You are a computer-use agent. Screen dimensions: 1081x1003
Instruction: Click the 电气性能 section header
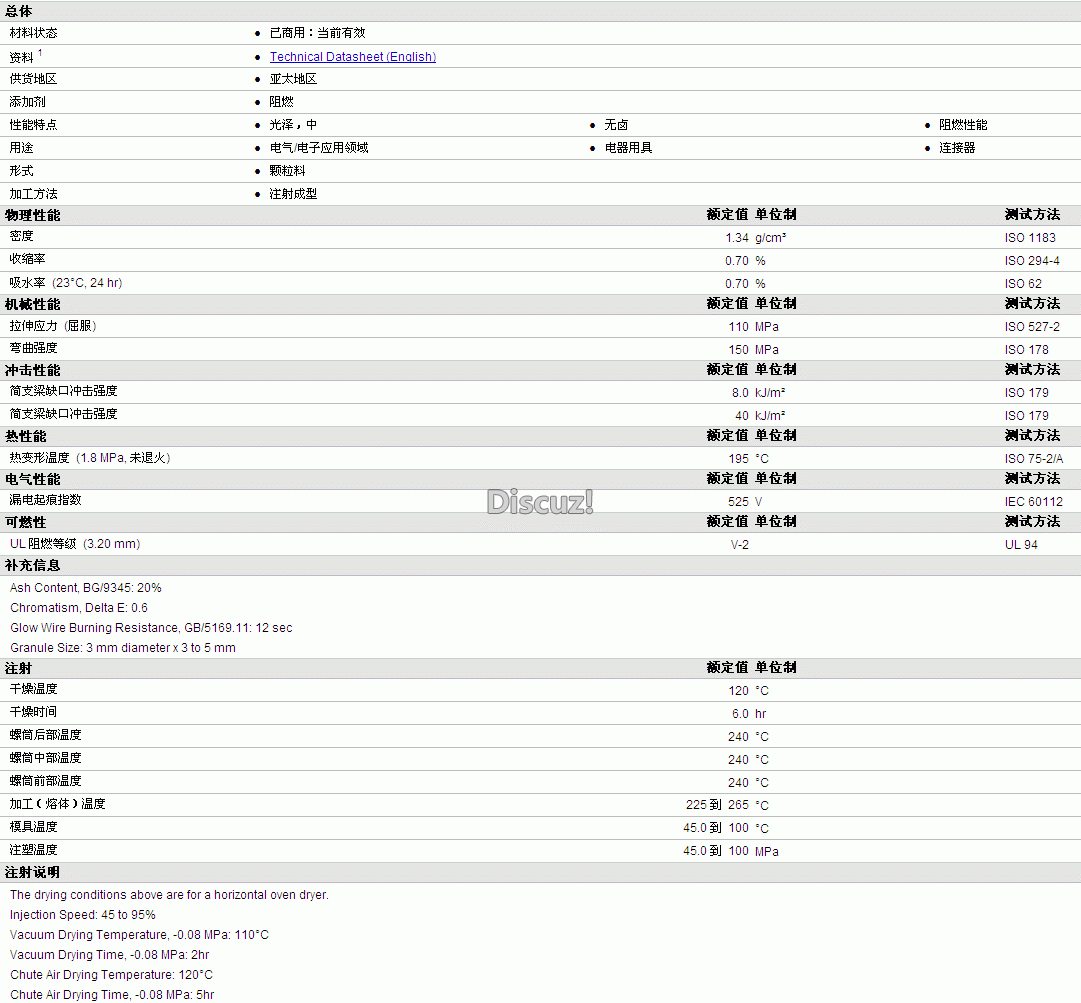pyautogui.click(x=32, y=479)
